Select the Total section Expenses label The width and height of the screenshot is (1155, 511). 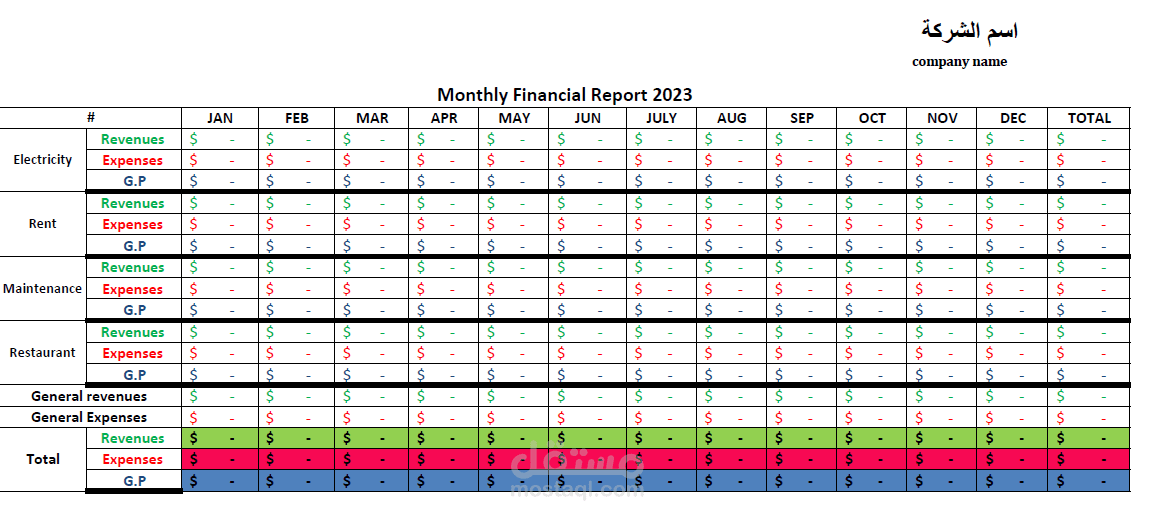tap(133, 459)
